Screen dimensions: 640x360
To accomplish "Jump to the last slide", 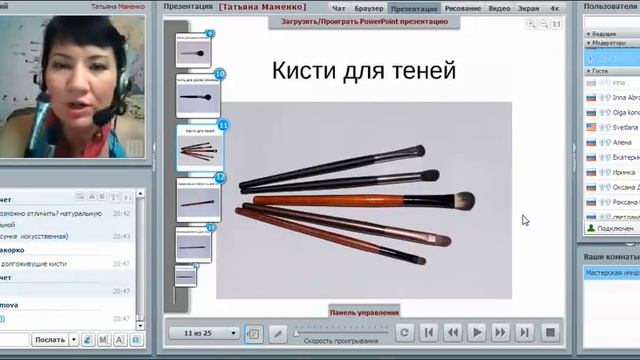I will coord(524,333).
